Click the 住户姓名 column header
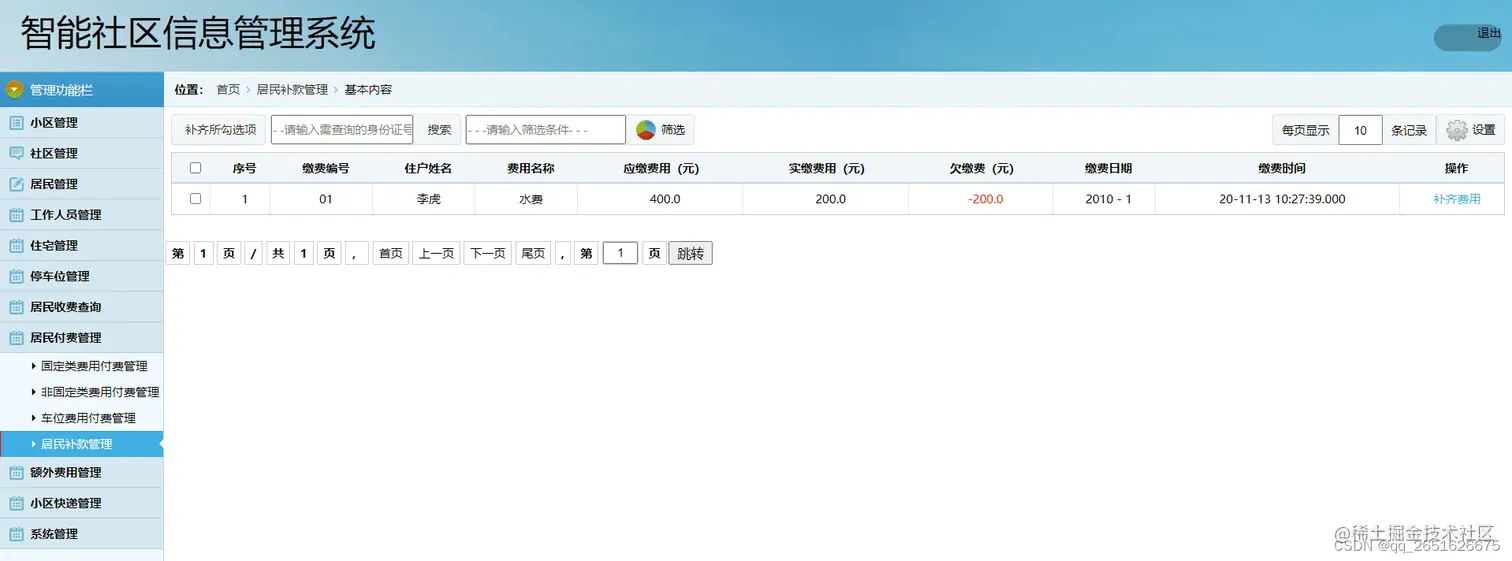 pos(428,168)
